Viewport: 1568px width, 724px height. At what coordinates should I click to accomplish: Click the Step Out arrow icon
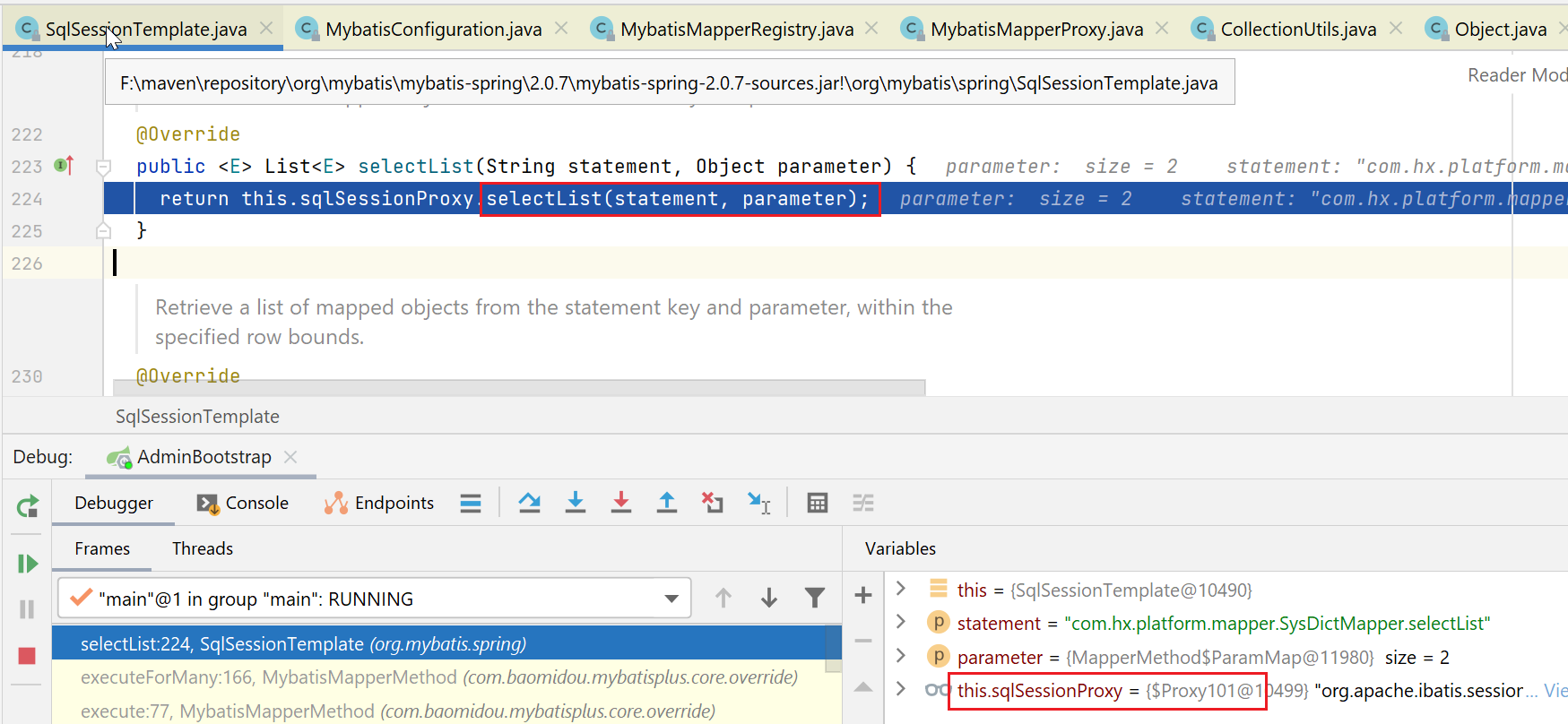[666, 503]
